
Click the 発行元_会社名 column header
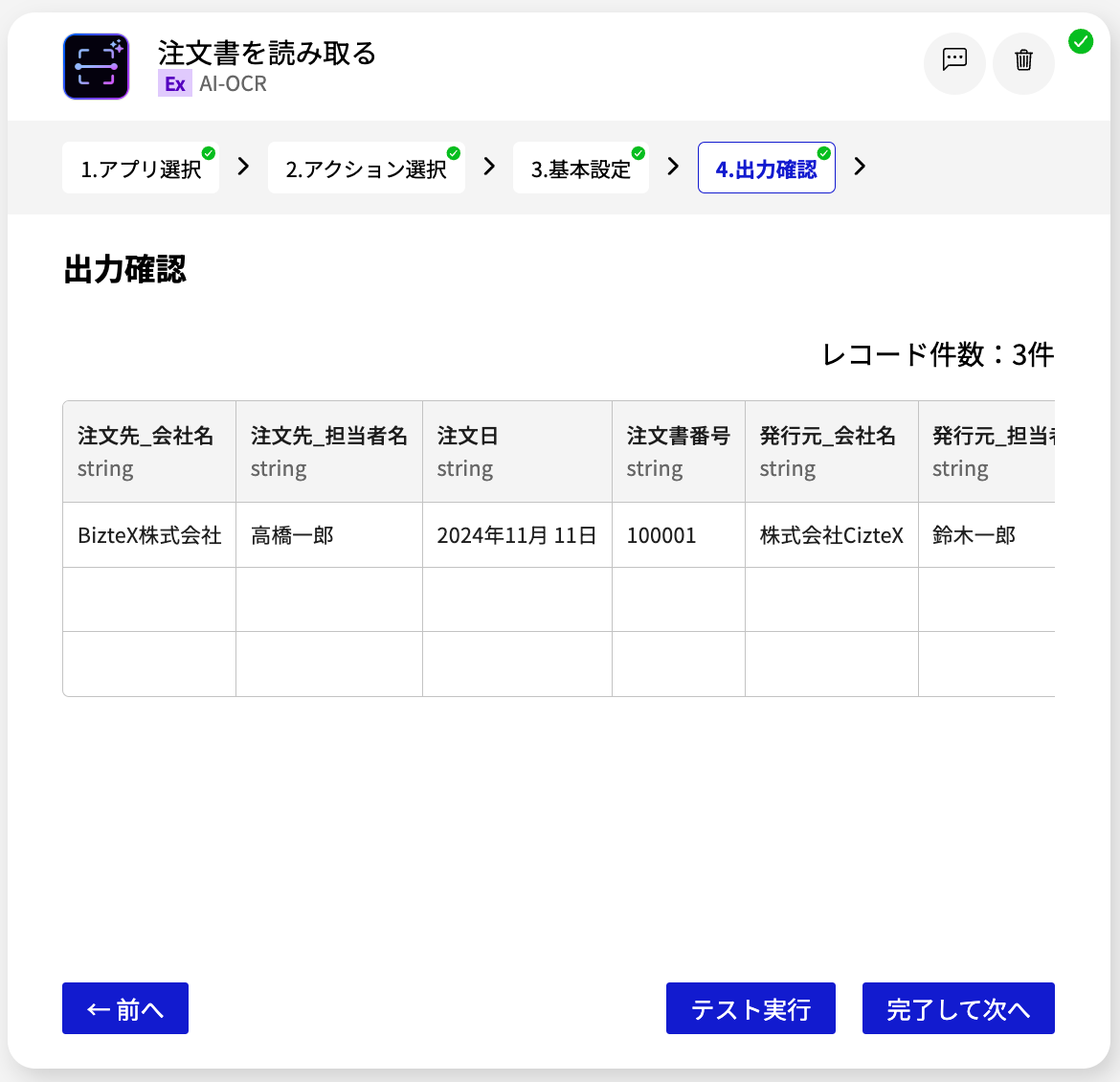pyautogui.click(x=832, y=452)
